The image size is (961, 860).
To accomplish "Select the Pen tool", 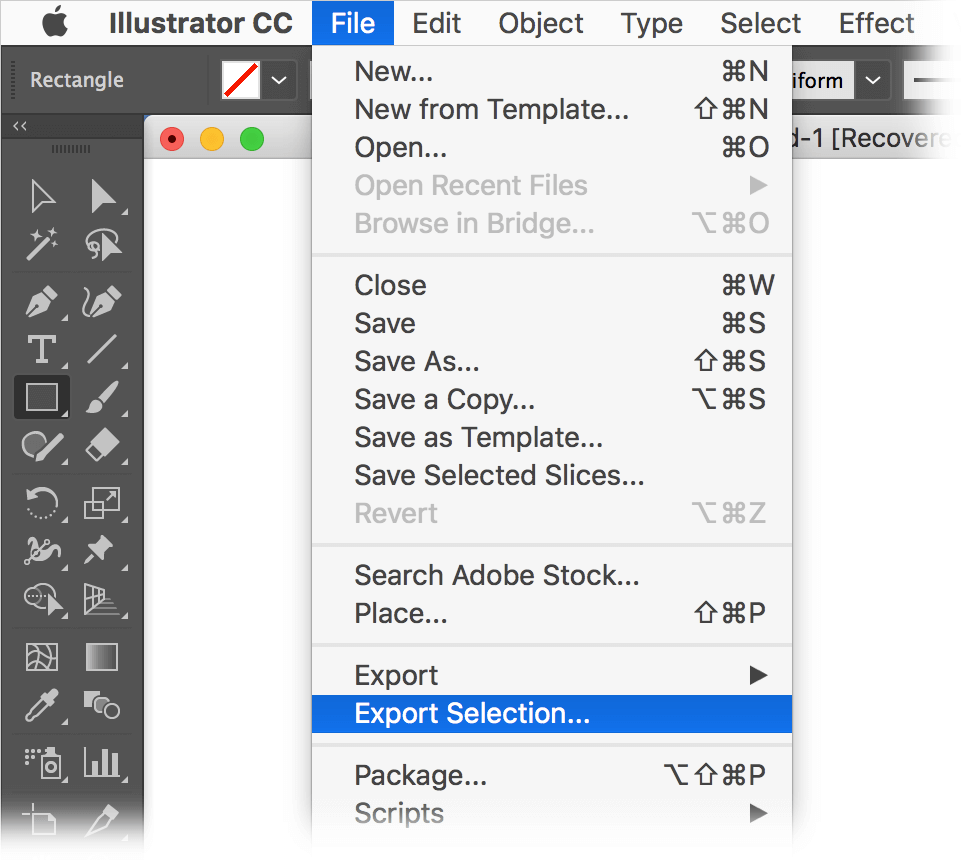I will coord(42,302).
